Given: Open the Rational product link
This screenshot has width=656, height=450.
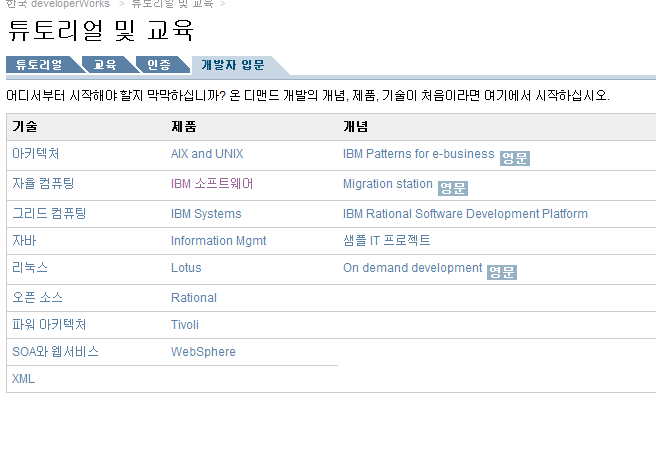Looking at the screenshot, I should (194, 298).
